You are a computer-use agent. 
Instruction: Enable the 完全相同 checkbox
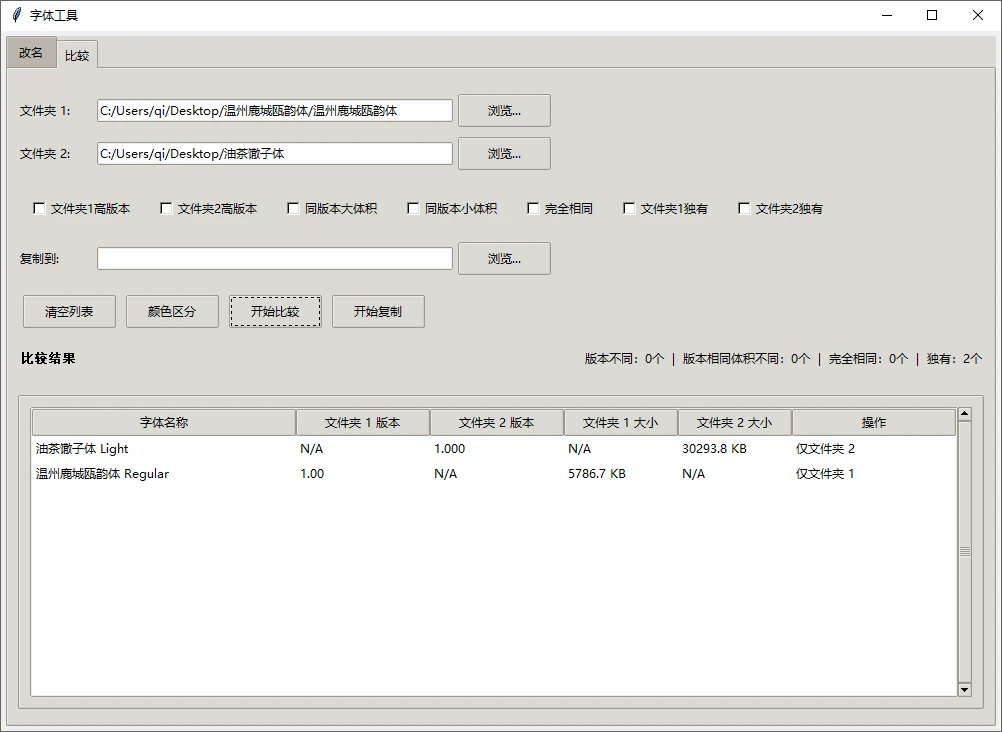[x=533, y=207]
